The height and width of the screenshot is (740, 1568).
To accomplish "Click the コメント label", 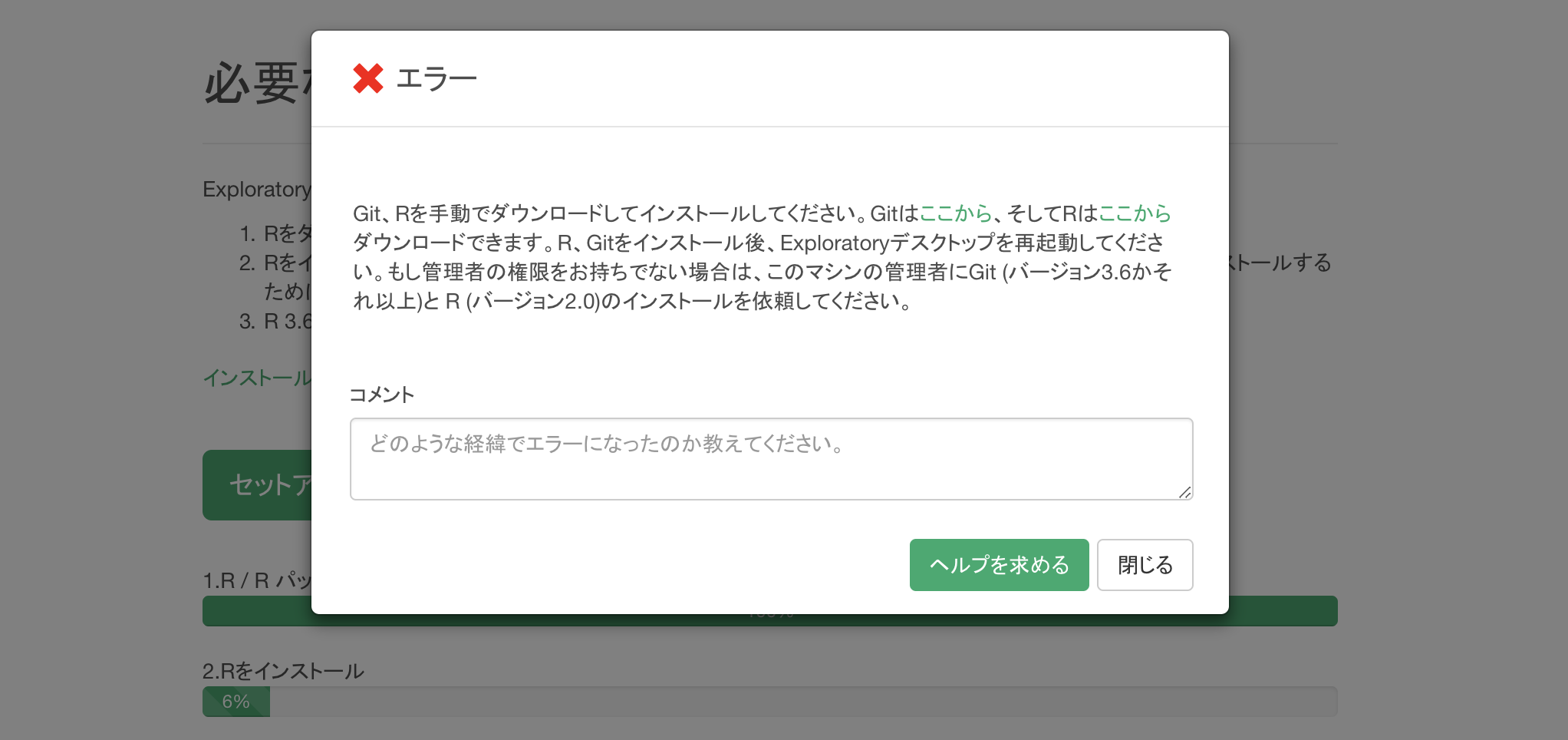I will [382, 395].
